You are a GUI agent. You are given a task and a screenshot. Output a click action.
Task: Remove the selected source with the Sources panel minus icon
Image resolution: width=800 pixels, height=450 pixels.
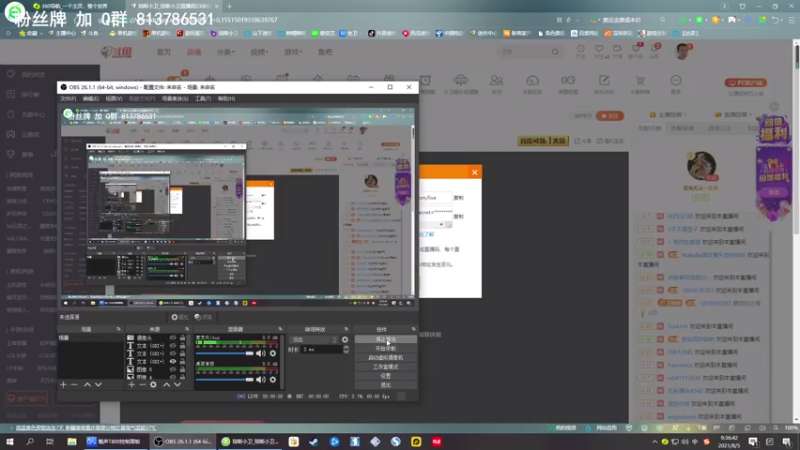tap(142, 385)
